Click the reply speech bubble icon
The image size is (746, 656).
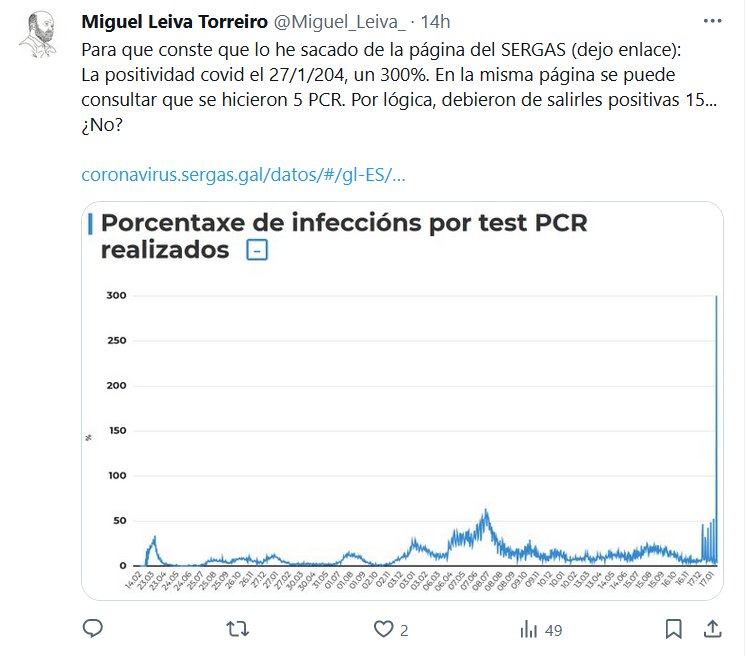pyautogui.click(x=93, y=629)
